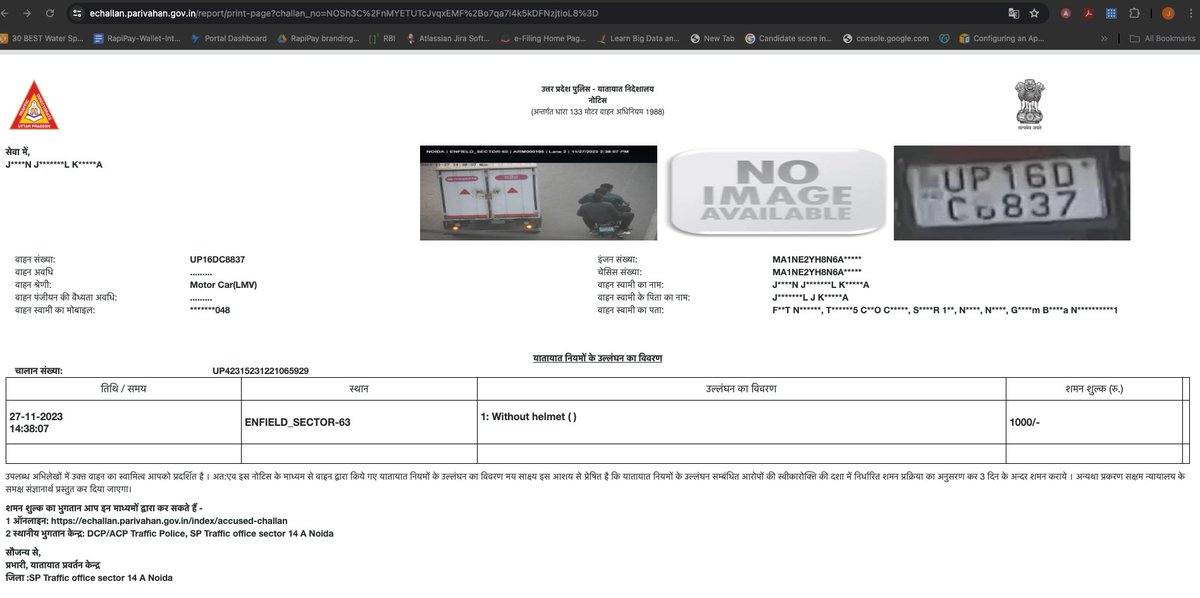Open the Candidate score in... bookmark
This screenshot has width=1200, height=598.
pos(788,38)
